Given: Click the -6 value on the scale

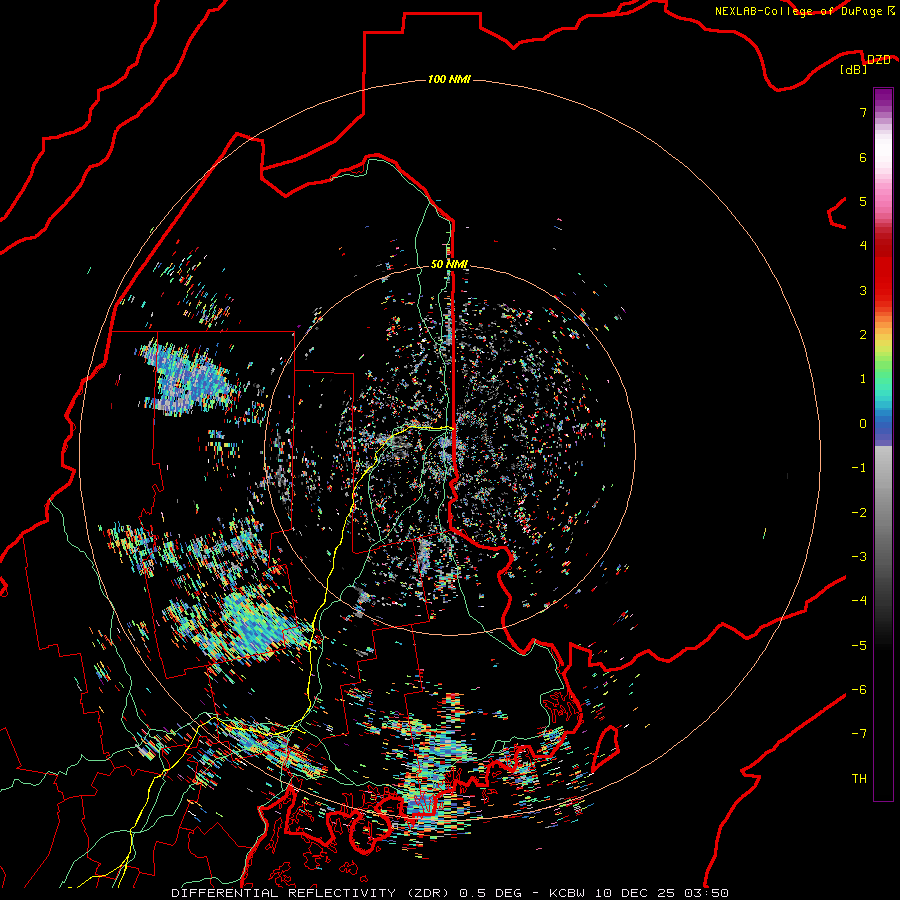Looking at the screenshot, I should click(859, 690).
